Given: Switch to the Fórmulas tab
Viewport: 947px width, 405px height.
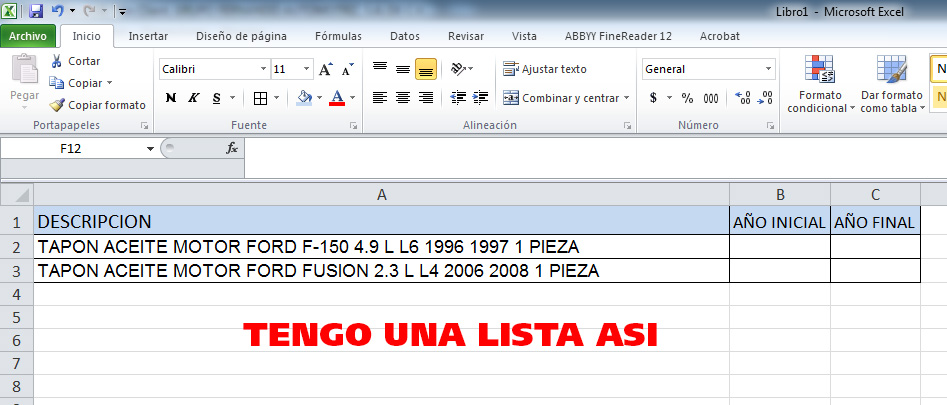Looking at the screenshot, I should [338, 36].
